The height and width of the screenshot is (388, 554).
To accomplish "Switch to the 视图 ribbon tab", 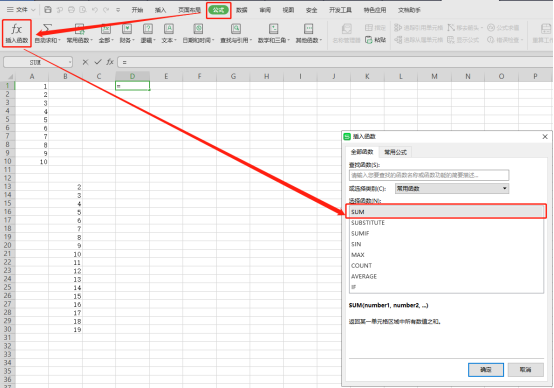I will (x=288, y=10).
